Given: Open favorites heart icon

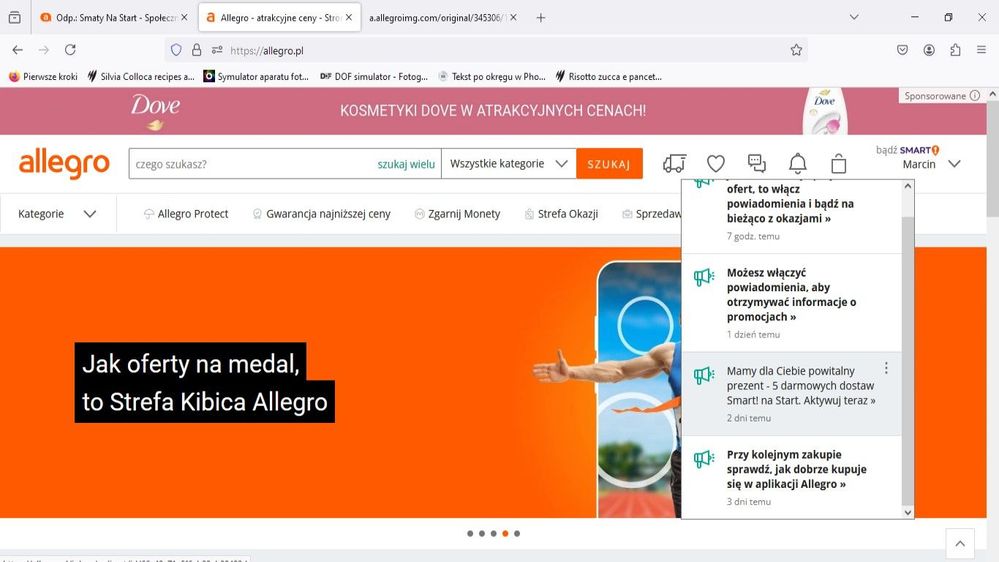Looking at the screenshot, I should click(x=715, y=164).
